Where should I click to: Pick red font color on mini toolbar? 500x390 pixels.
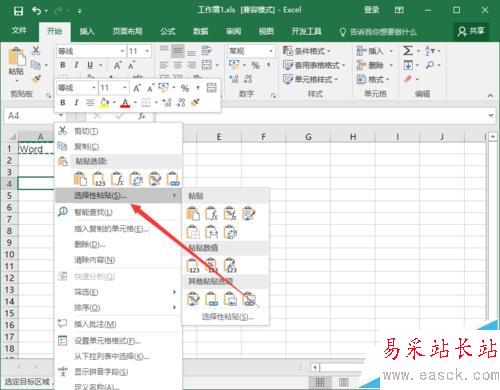(125, 103)
